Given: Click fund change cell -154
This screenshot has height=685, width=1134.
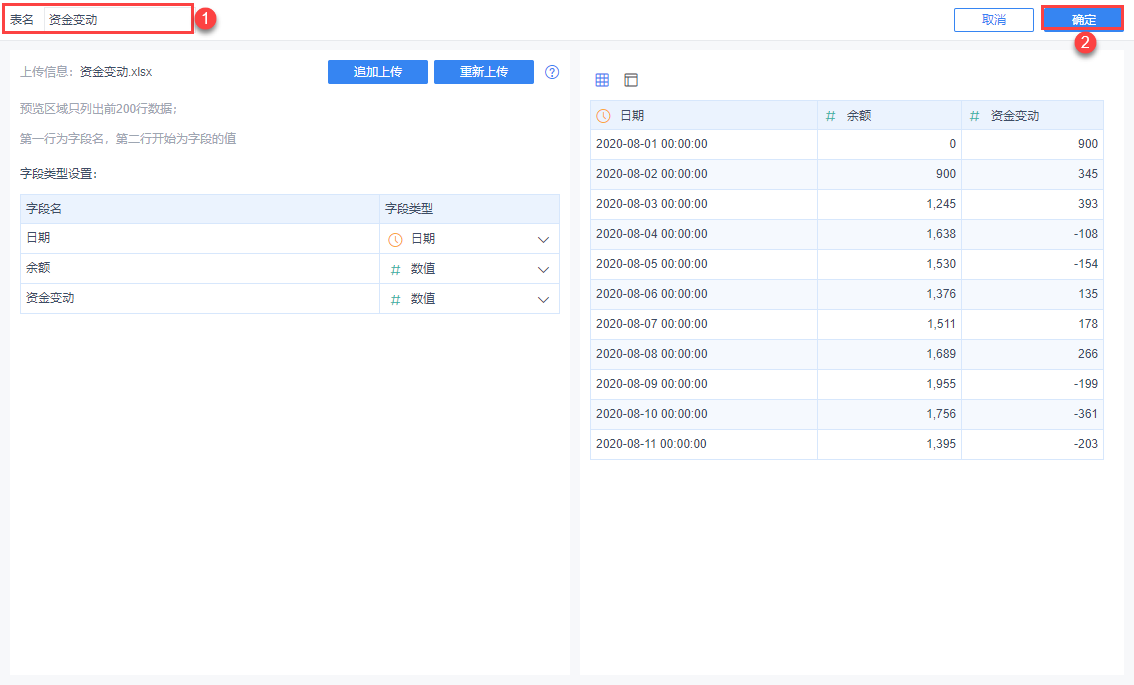Looking at the screenshot, I should 1033,264.
